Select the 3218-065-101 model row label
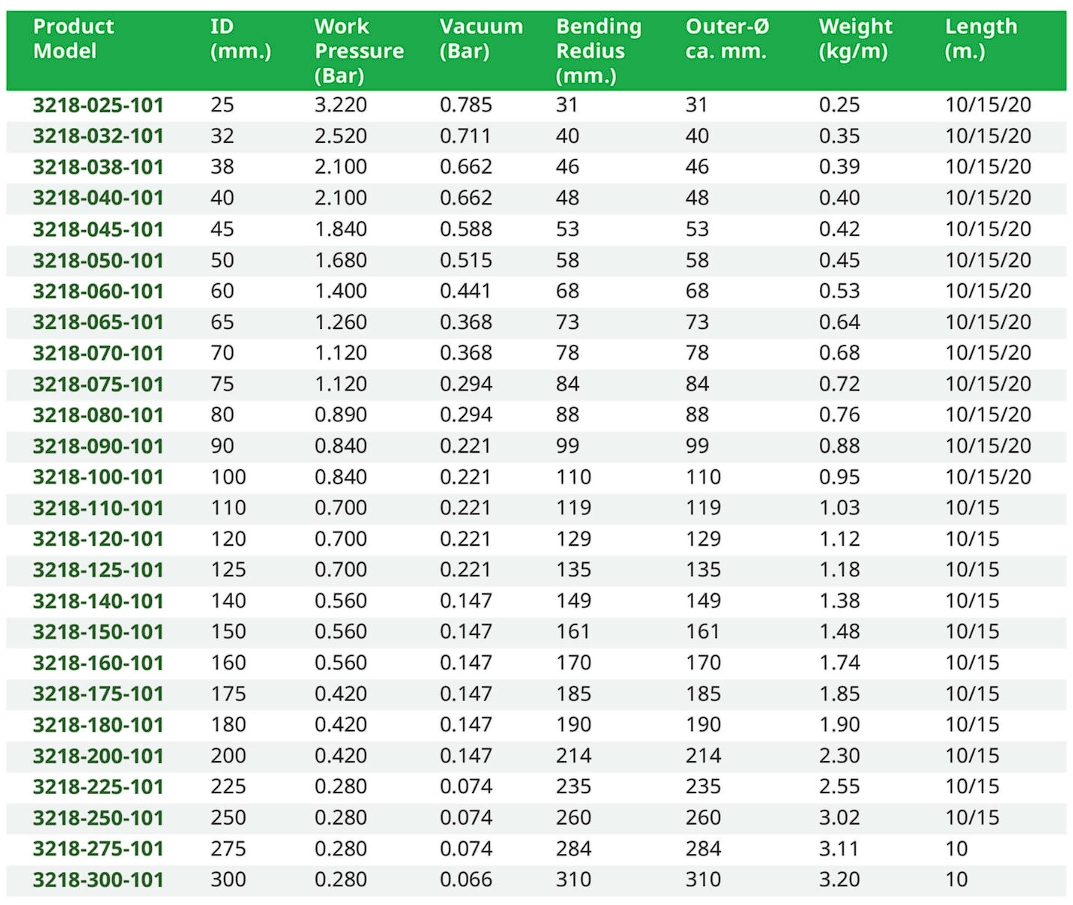Image resolution: width=1073 pixels, height=905 pixels. 97,322
